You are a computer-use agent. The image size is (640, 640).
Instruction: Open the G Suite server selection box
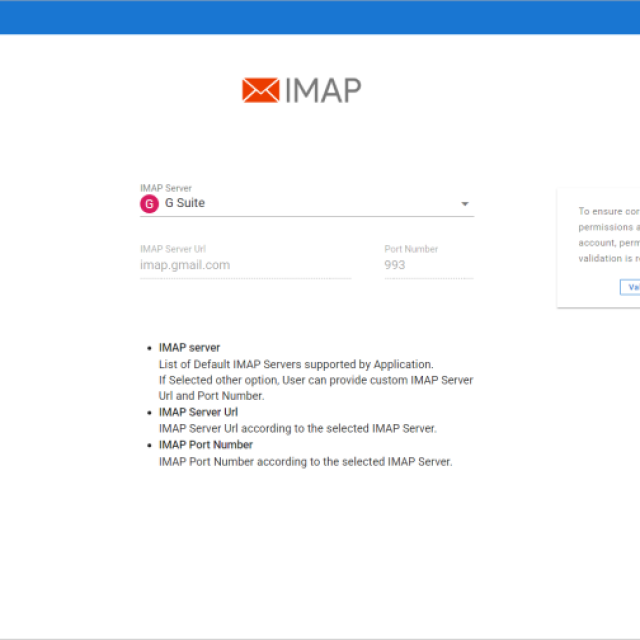pos(305,204)
